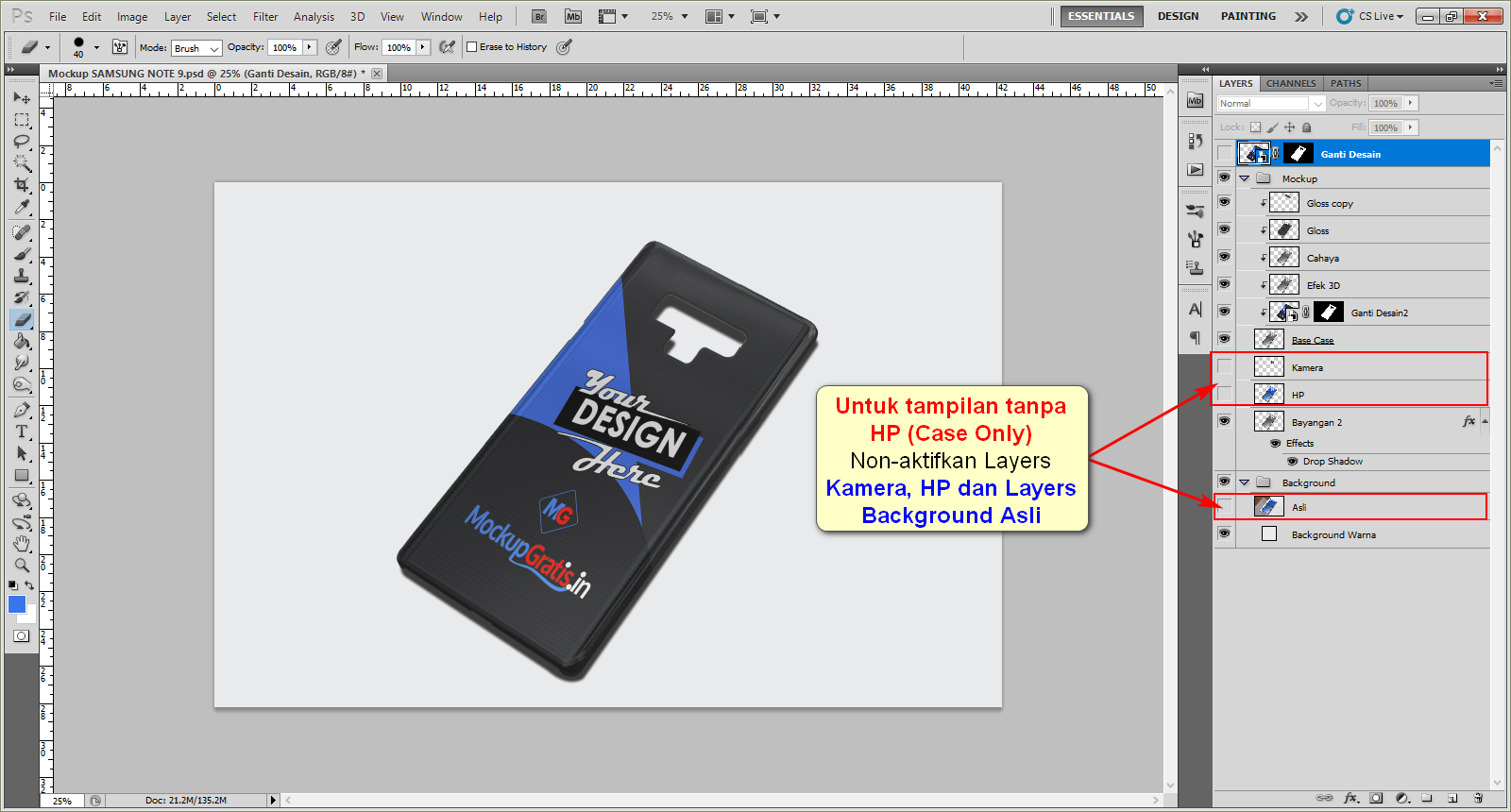Launch Adobe Bridge from menu bar
This screenshot has height=812, width=1511.
point(539,16)
